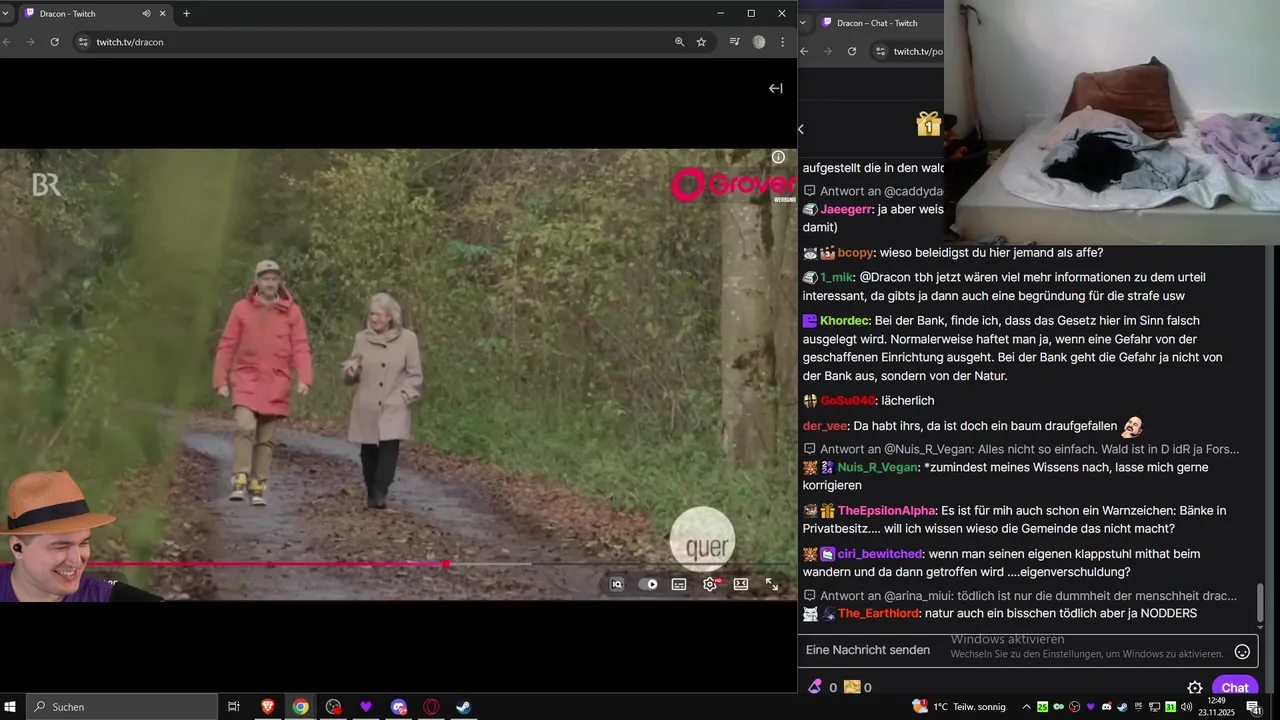This screenshot has height=720, width=1280.
Task: Open the video's HD settings gear
Action: (710, 584)
